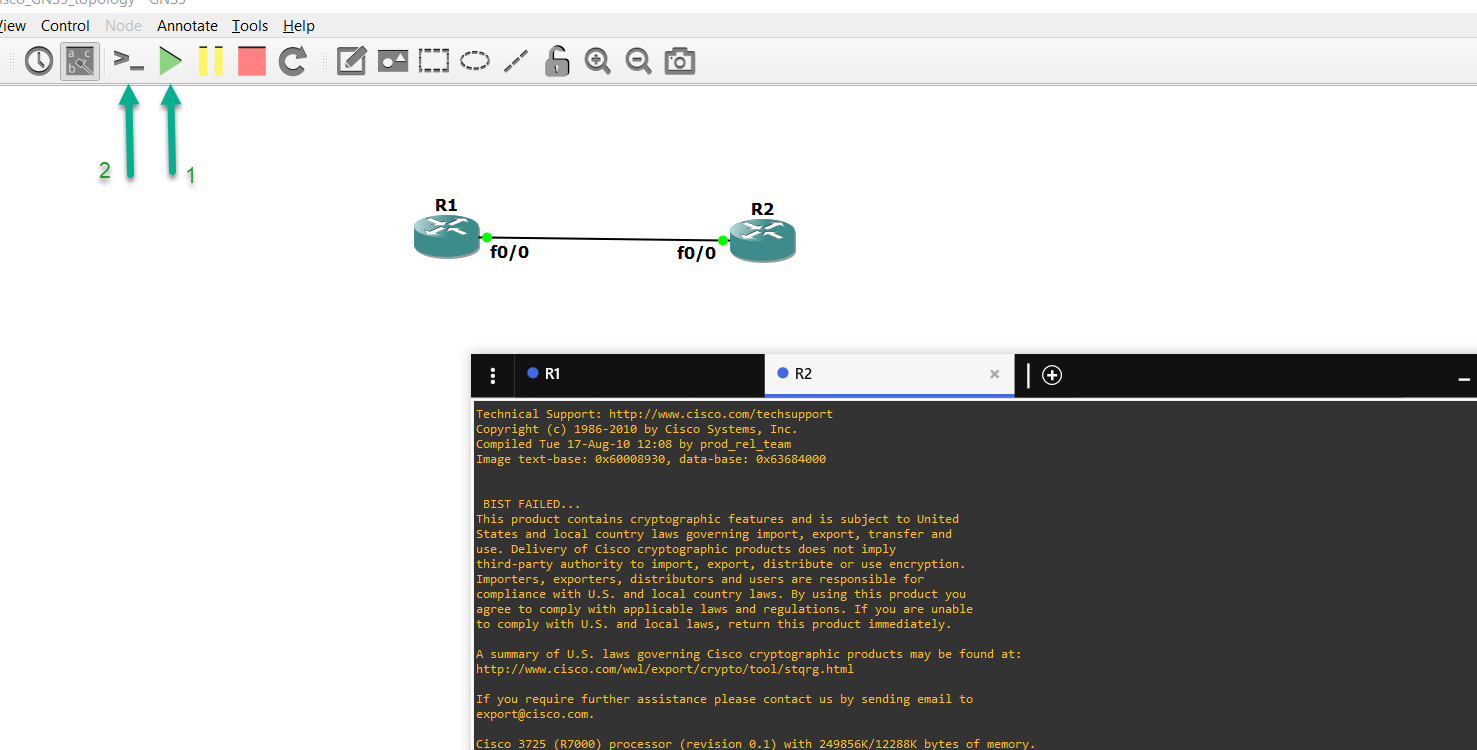The height and width of the screenshot is (750, 1477).
Task: Click the R2 label above router
Action: click(x=762, y=209)
